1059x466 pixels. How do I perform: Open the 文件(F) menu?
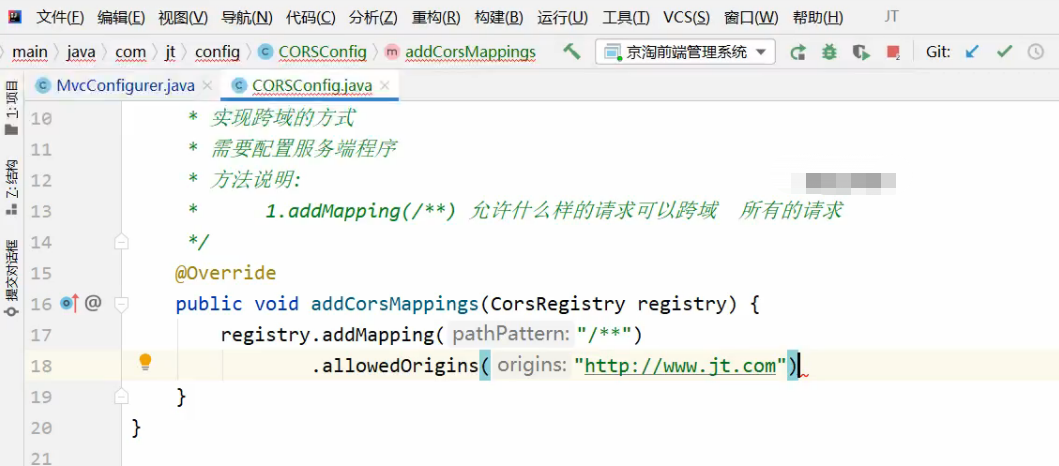pyautogui.click(x=60, y=18)
